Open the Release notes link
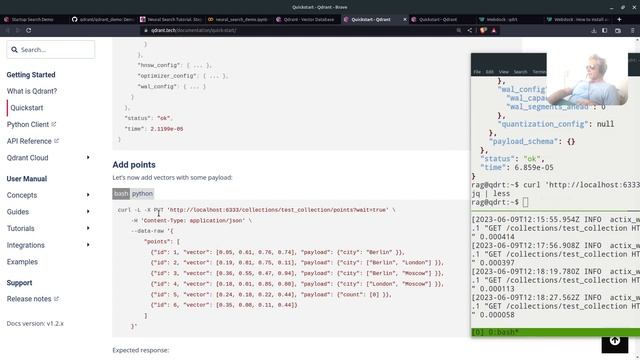 pyautogui.click(x=29, y=299)
